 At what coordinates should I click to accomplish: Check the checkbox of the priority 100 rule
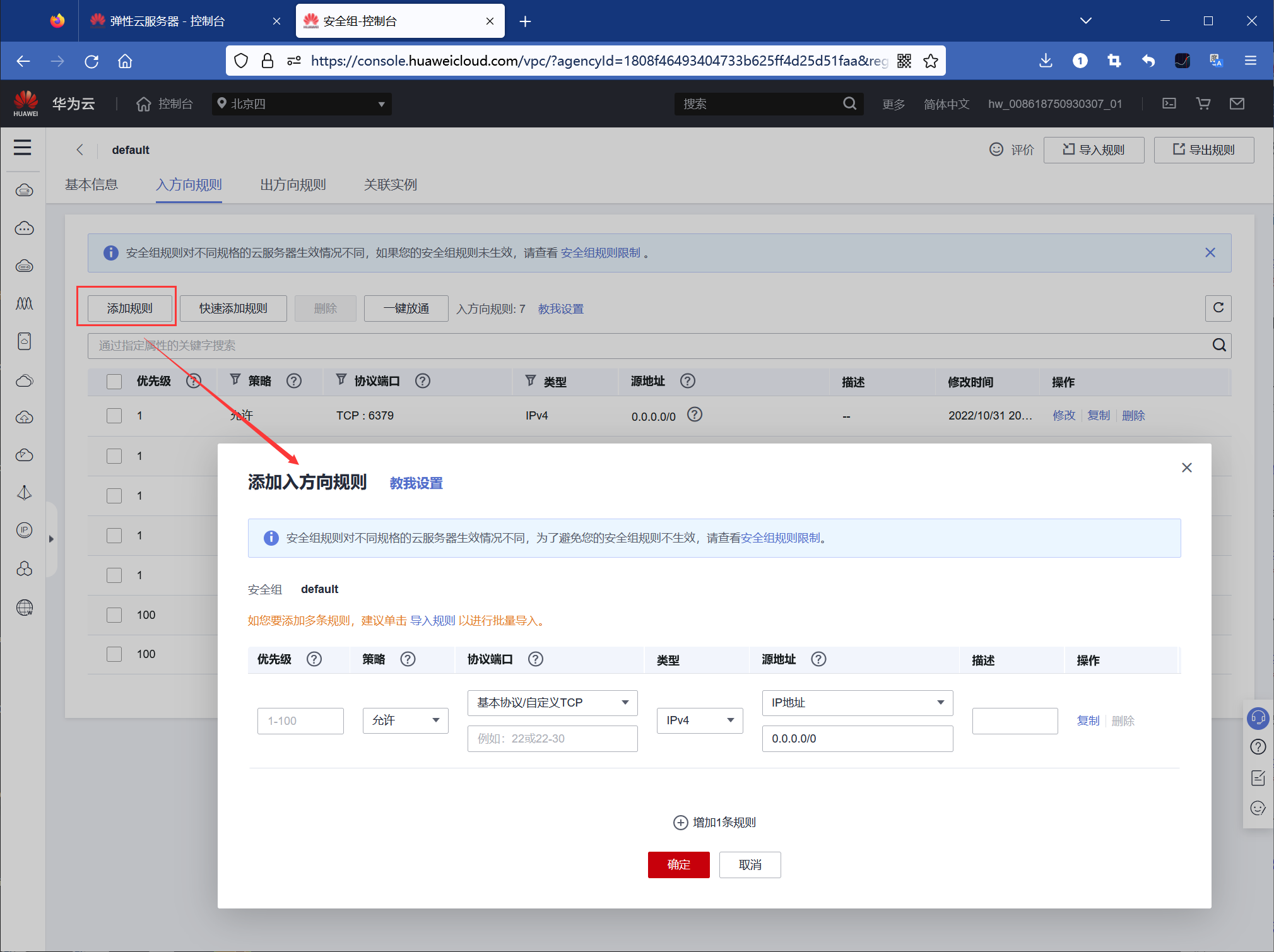[114, 615]
